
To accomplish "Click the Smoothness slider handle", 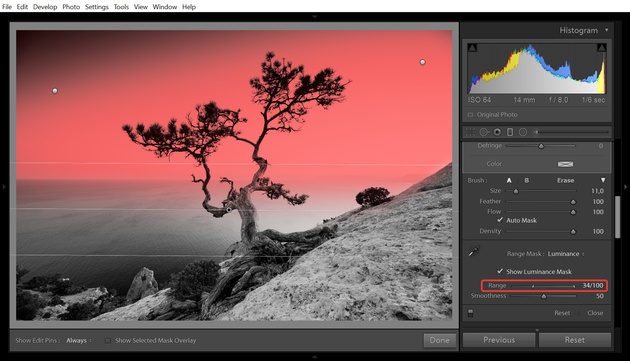I will coord(544,296).
